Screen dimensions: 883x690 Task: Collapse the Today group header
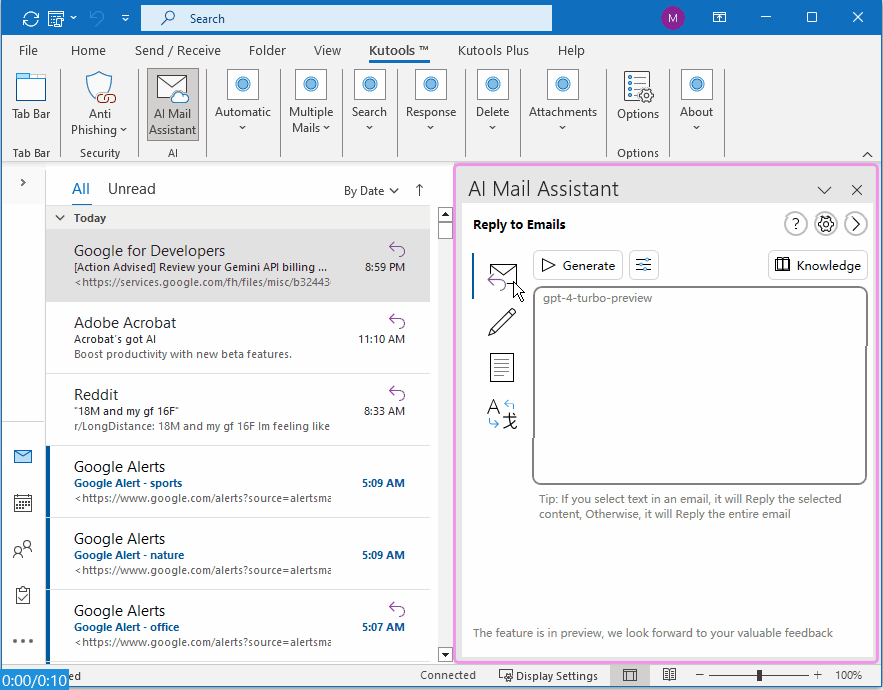pos(60,218)
